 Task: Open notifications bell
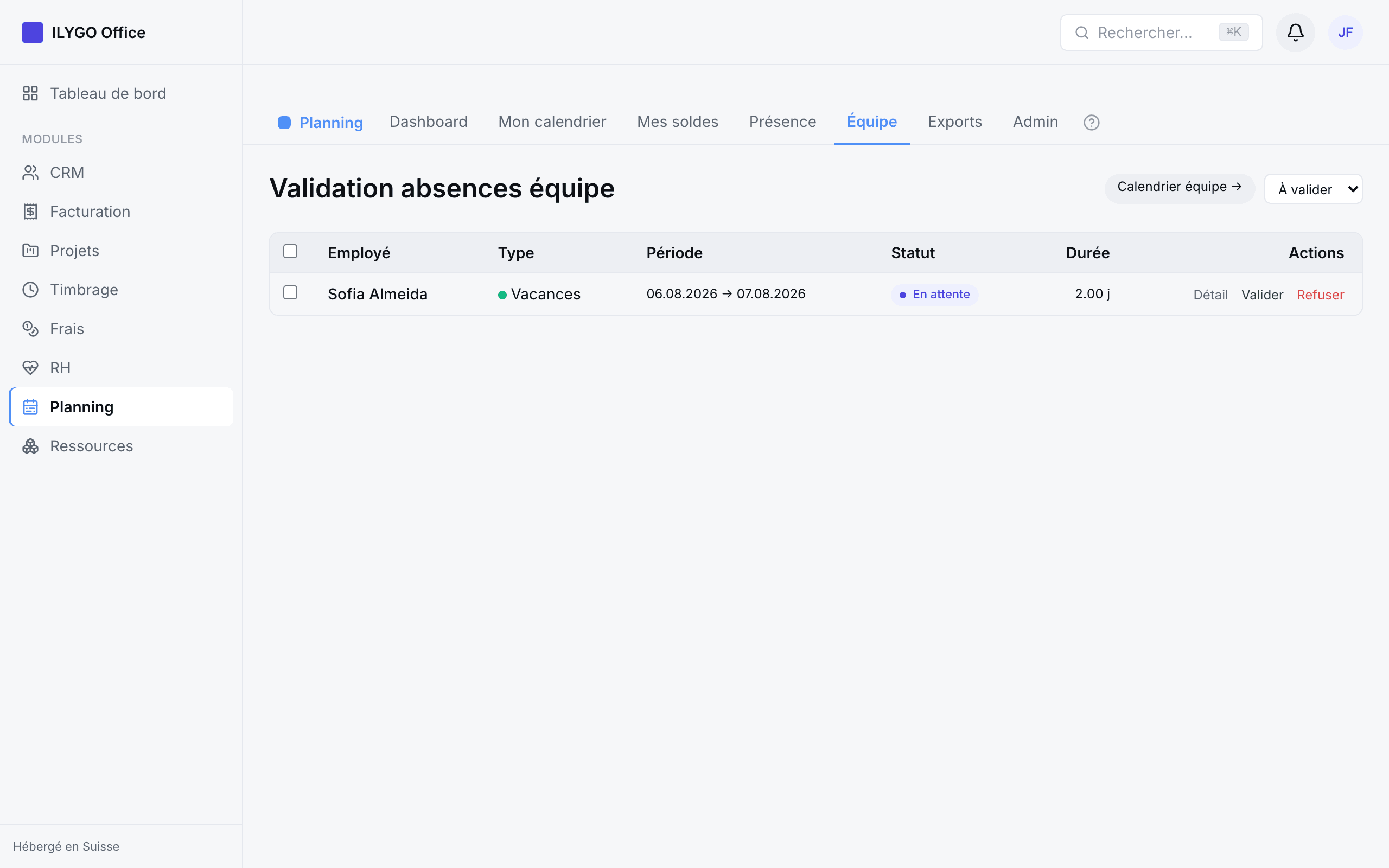[1296, 33]
